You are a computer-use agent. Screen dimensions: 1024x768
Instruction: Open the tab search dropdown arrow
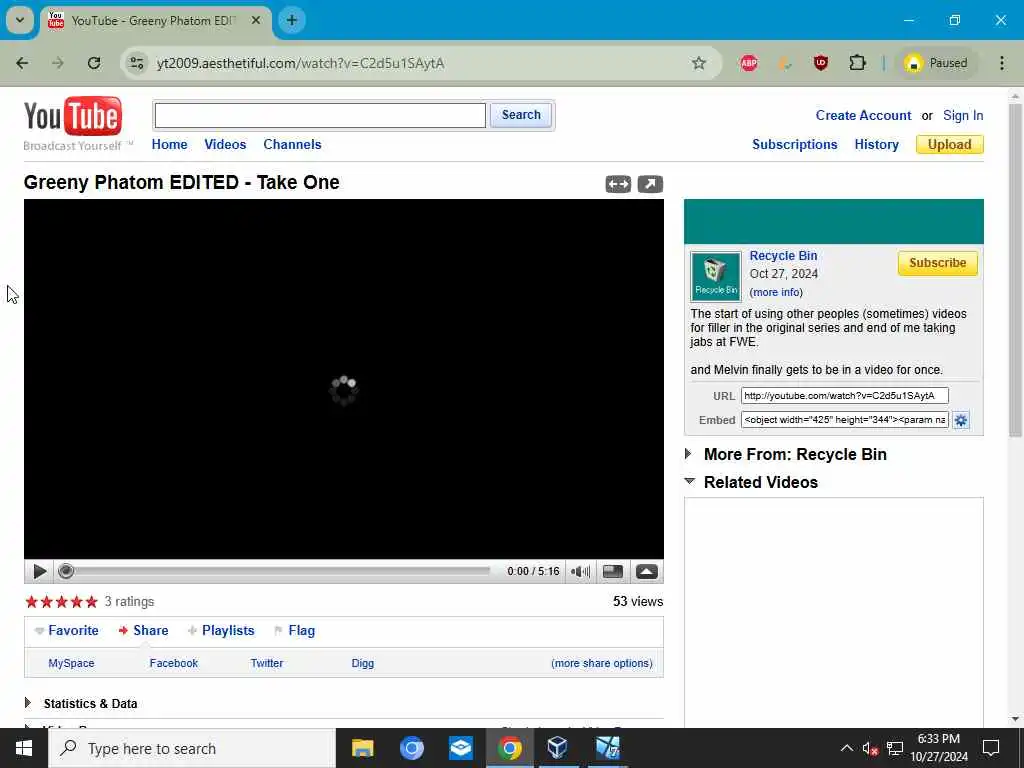click(x=20, y=20)
